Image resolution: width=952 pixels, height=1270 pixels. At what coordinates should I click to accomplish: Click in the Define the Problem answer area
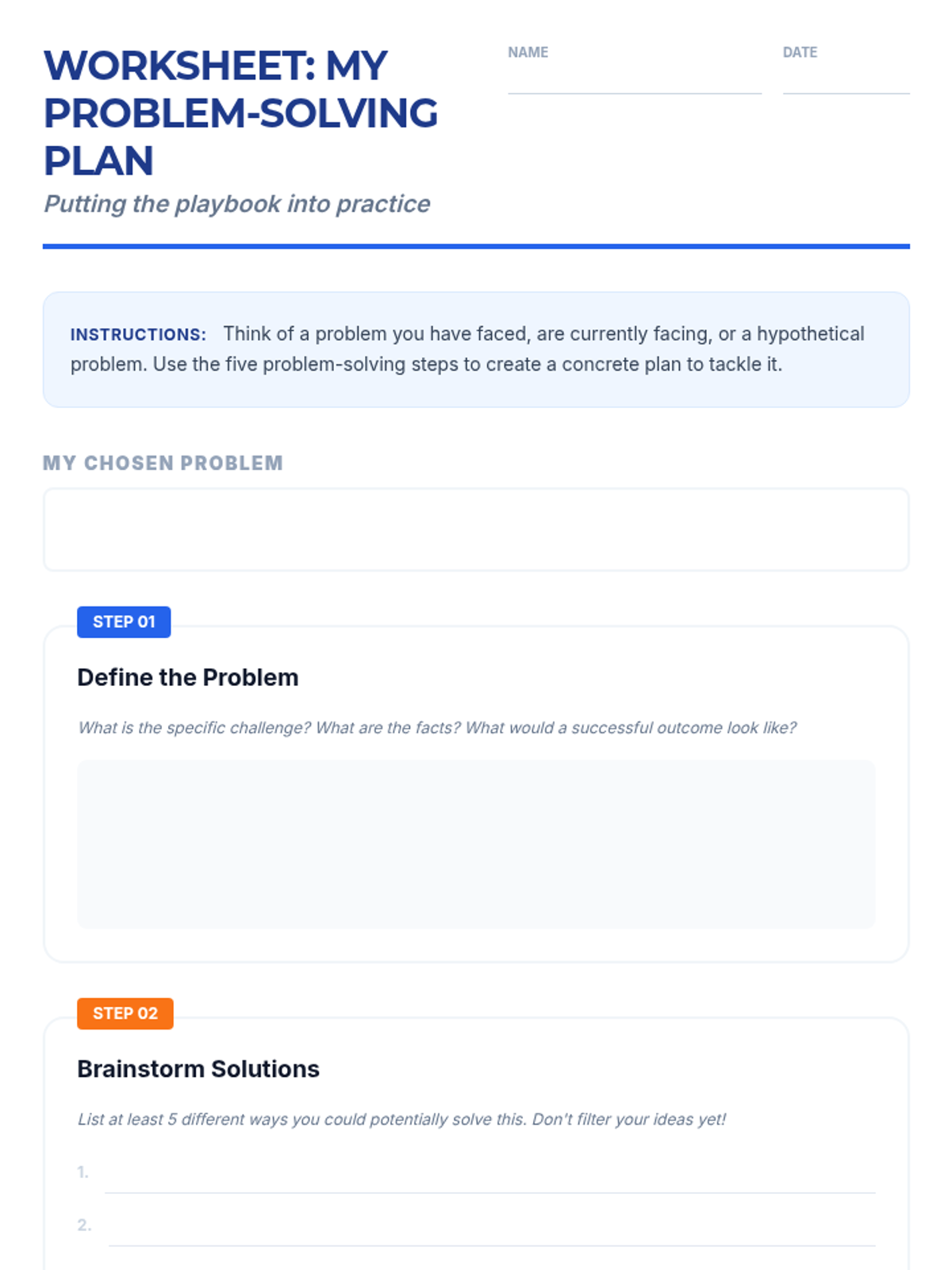pos(476,844)
